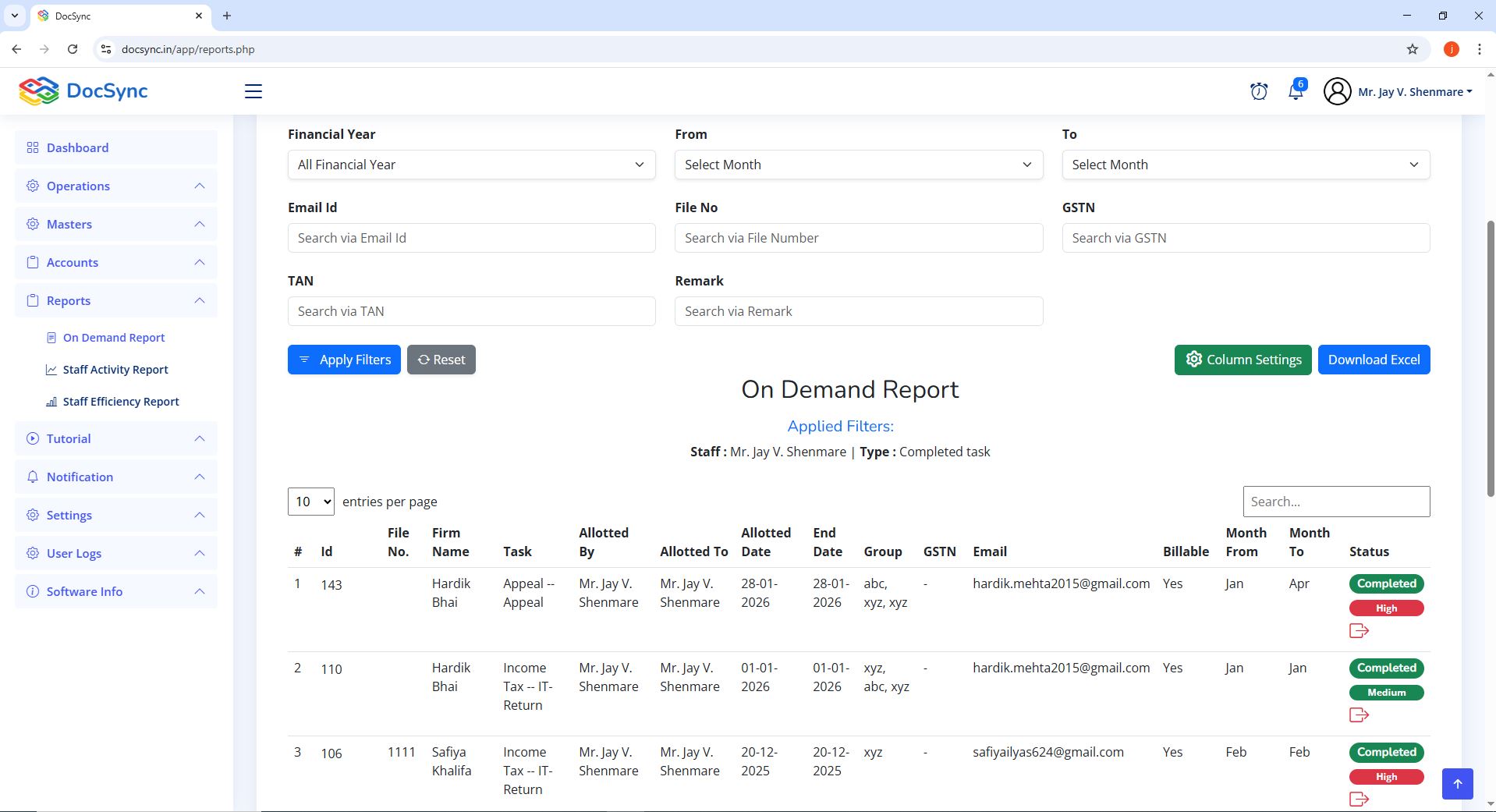
Task: Click the red exit icon for row 110
Action: point(1359,715)
